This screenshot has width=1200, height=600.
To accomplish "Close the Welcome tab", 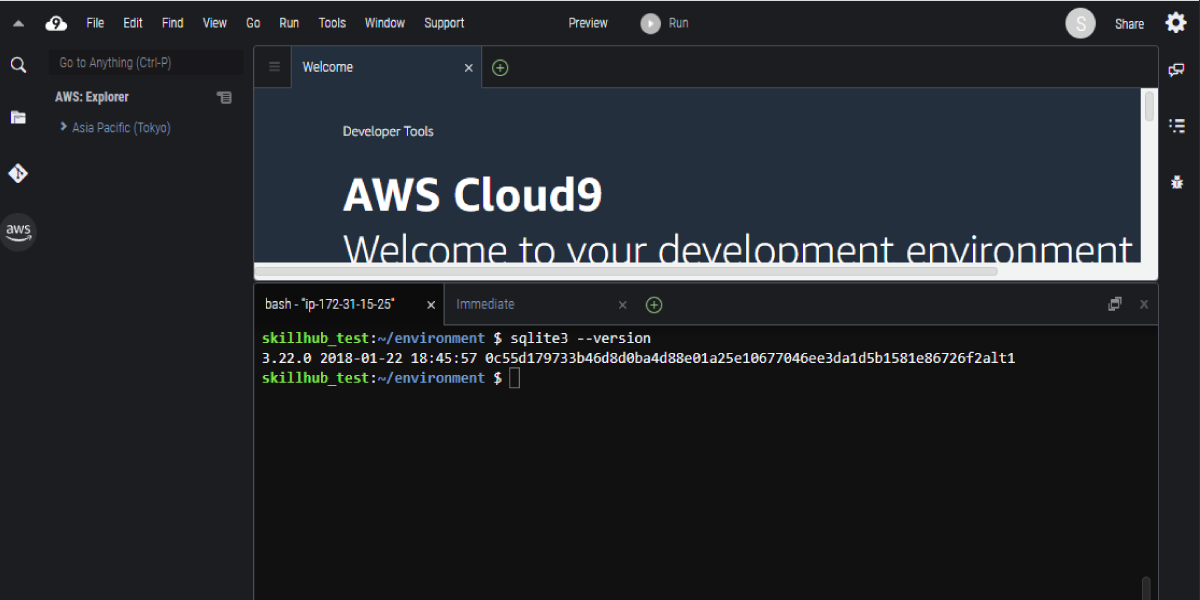I will (468, 68).
